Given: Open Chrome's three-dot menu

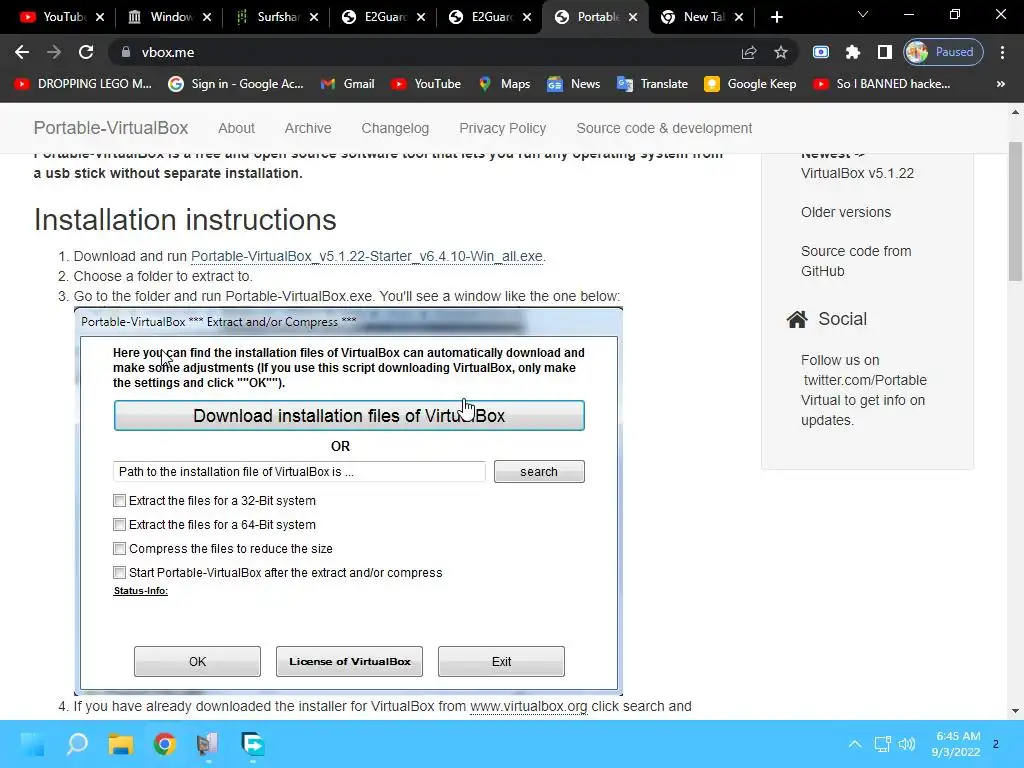Looking at the screenshot, I should pos(1002,52).
